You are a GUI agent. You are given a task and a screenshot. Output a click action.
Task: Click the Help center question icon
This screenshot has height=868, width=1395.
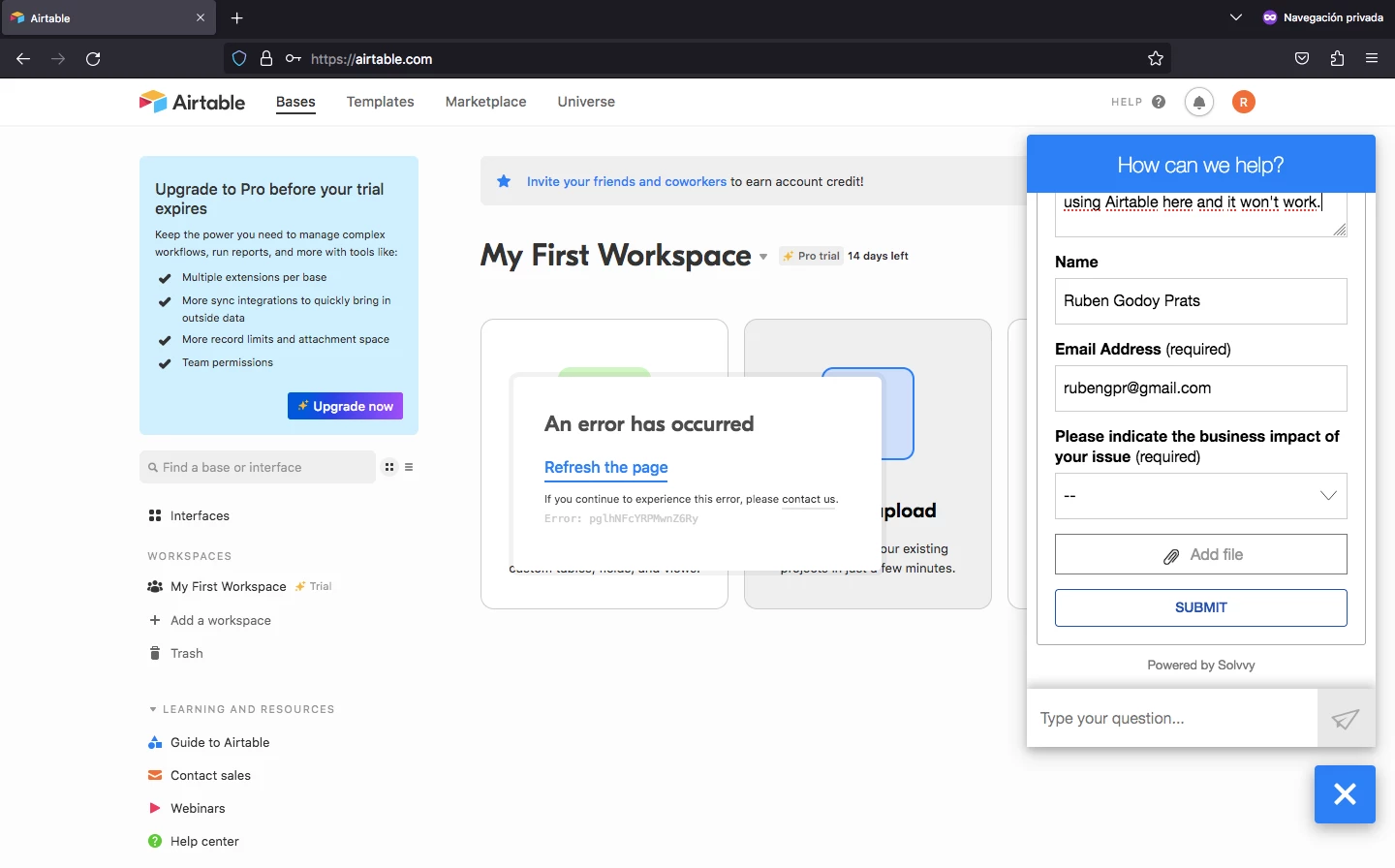point(155,841)
